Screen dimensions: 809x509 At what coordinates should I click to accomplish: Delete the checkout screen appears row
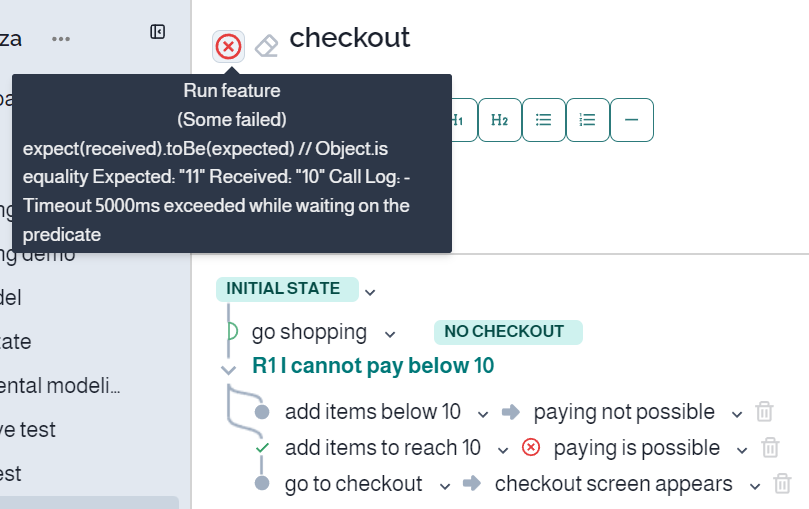click(x=782, y=484)
